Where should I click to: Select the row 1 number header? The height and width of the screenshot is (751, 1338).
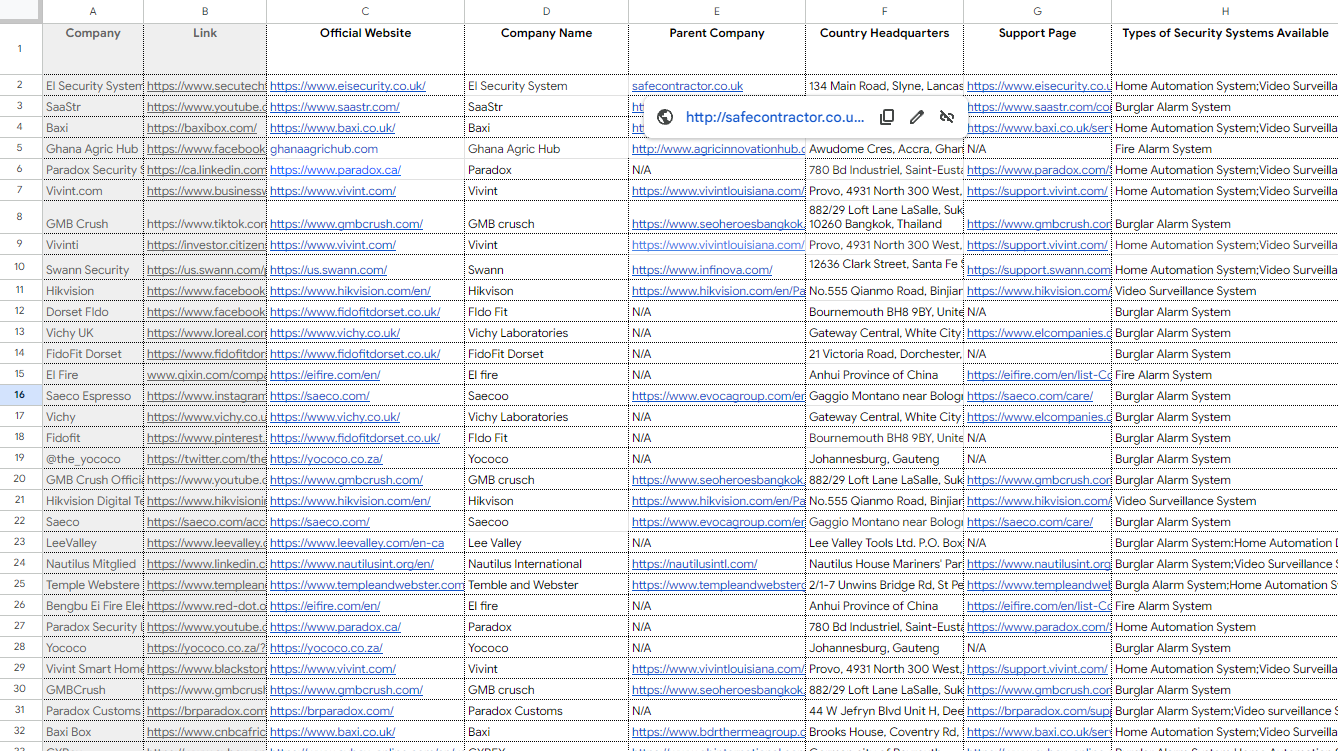point(20,48)
